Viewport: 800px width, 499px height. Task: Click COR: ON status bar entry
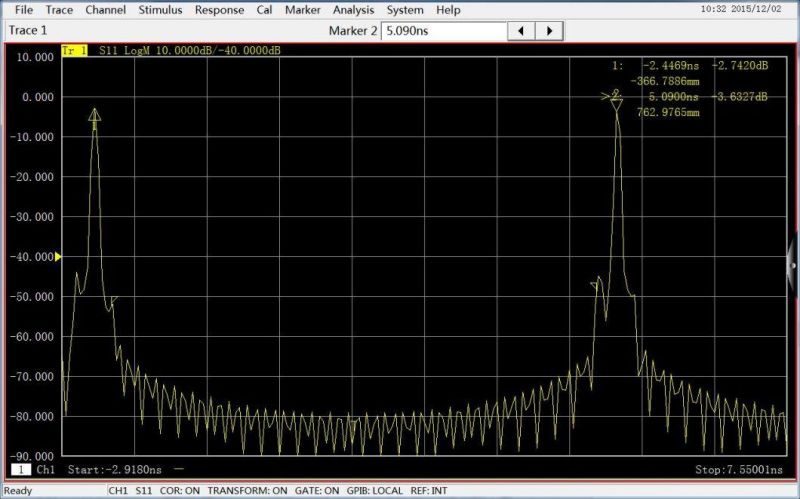pos(180,491)
